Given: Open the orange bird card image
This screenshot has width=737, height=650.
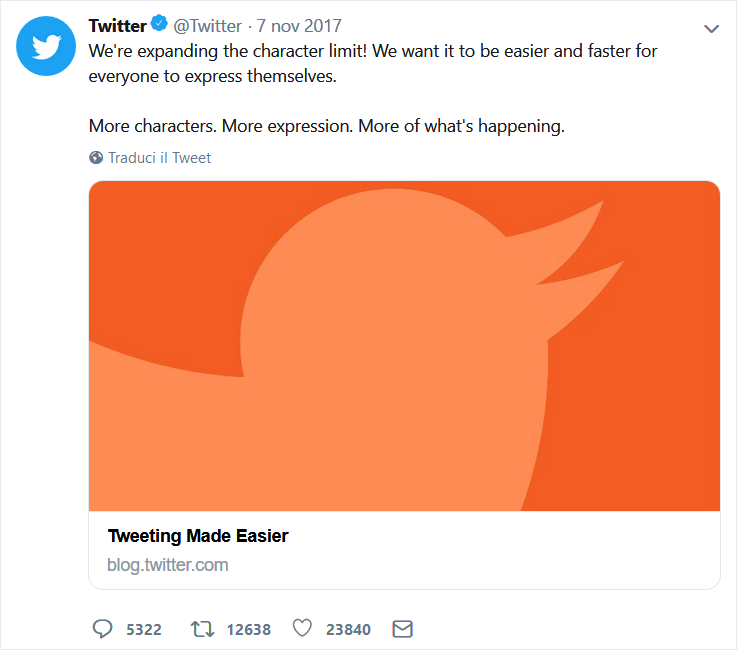Looking at the screenshot, I should pyautogui.click(x=404, y=345).
